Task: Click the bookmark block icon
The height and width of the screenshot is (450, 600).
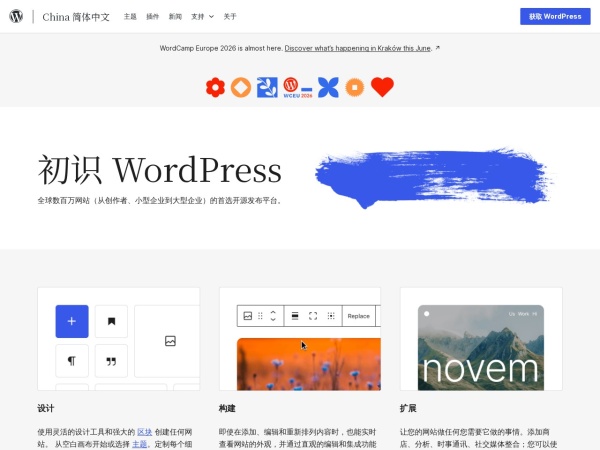Action: pyautogui.click(x=111, y=321)
